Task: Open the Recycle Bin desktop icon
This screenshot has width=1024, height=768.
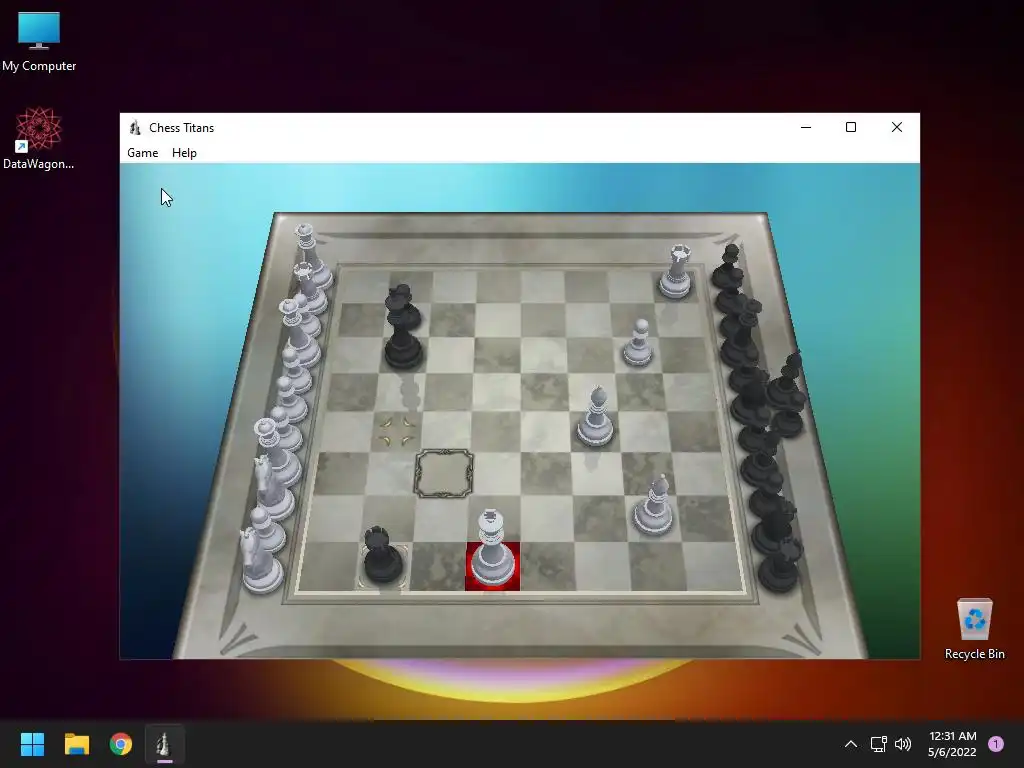Action: pyautogui.click(x=974, y=630)
